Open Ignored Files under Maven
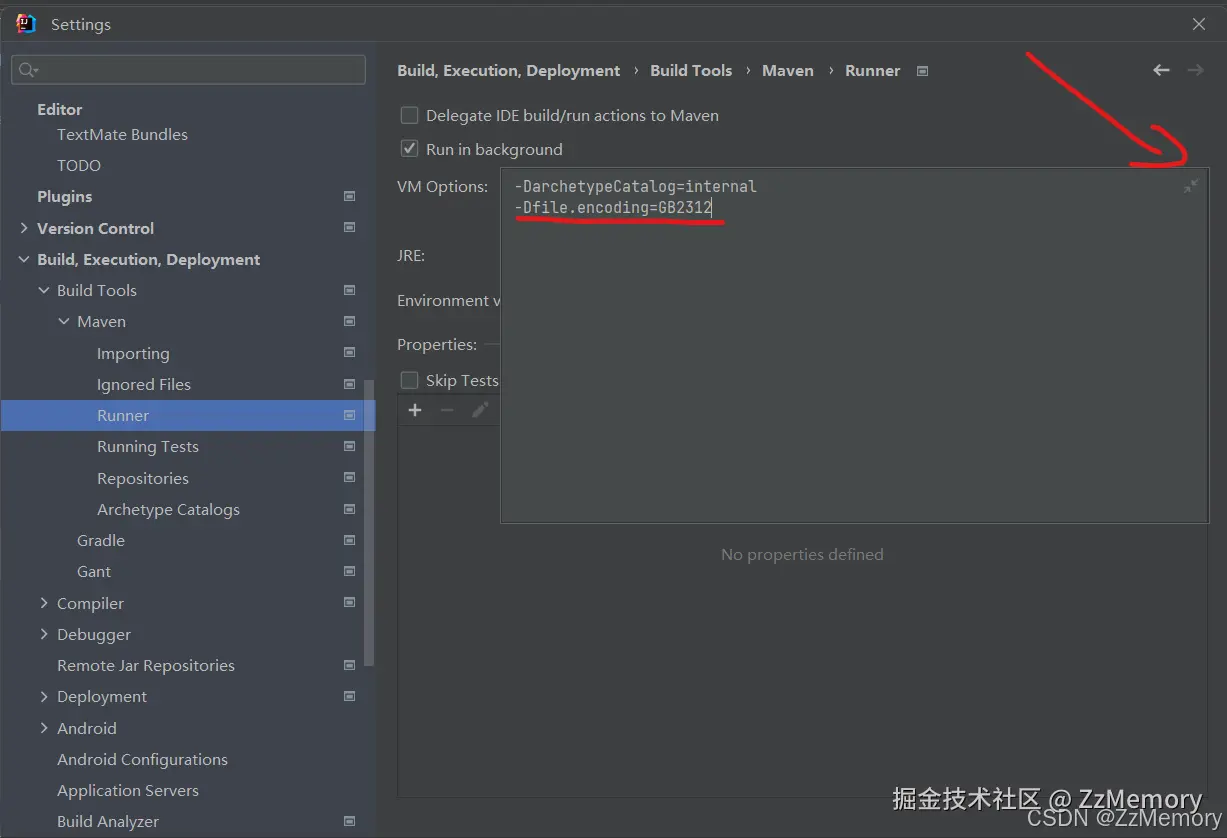The image size is (1227, 838). click(144, 384)
